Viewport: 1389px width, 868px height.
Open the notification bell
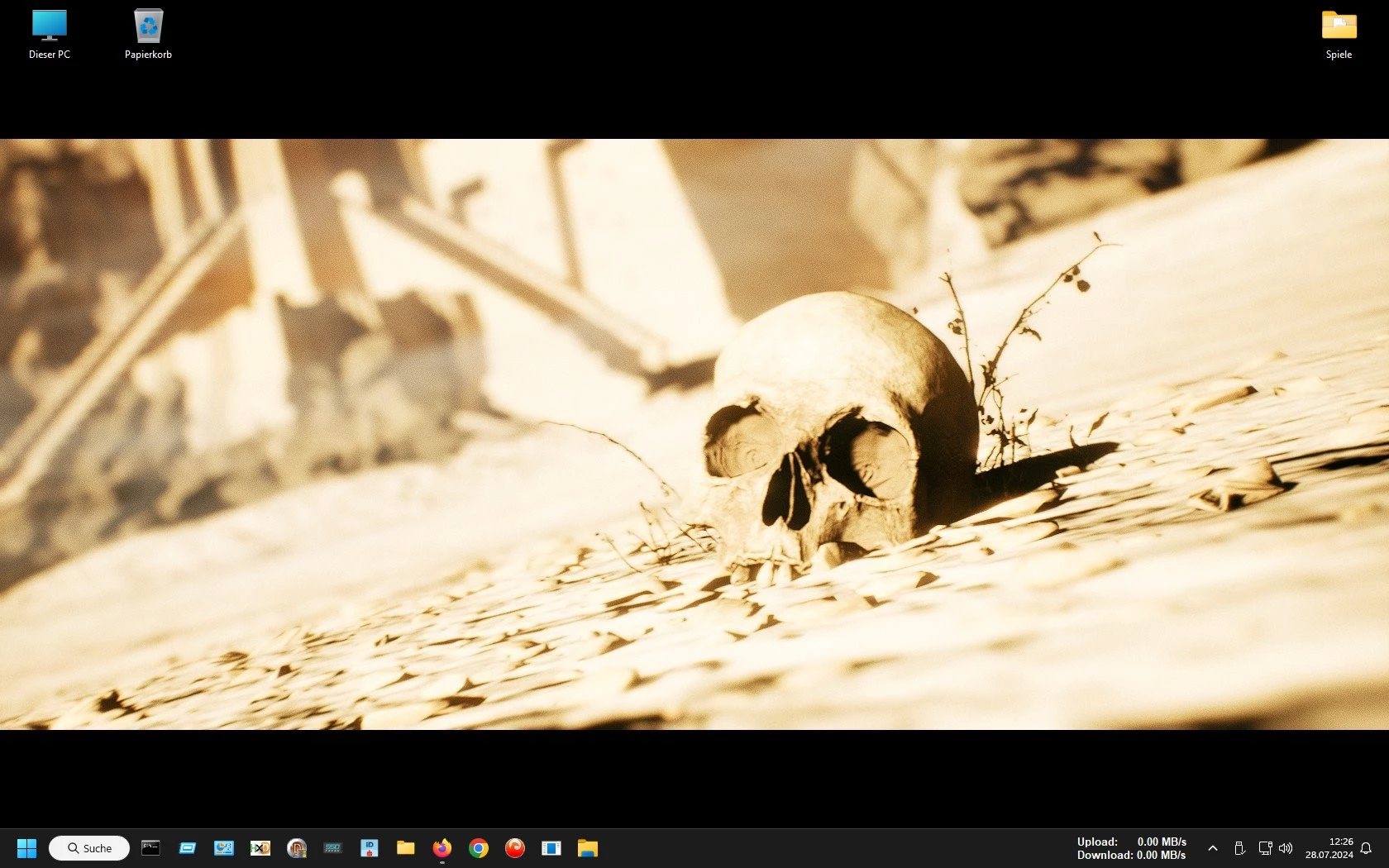[1366, 848]
